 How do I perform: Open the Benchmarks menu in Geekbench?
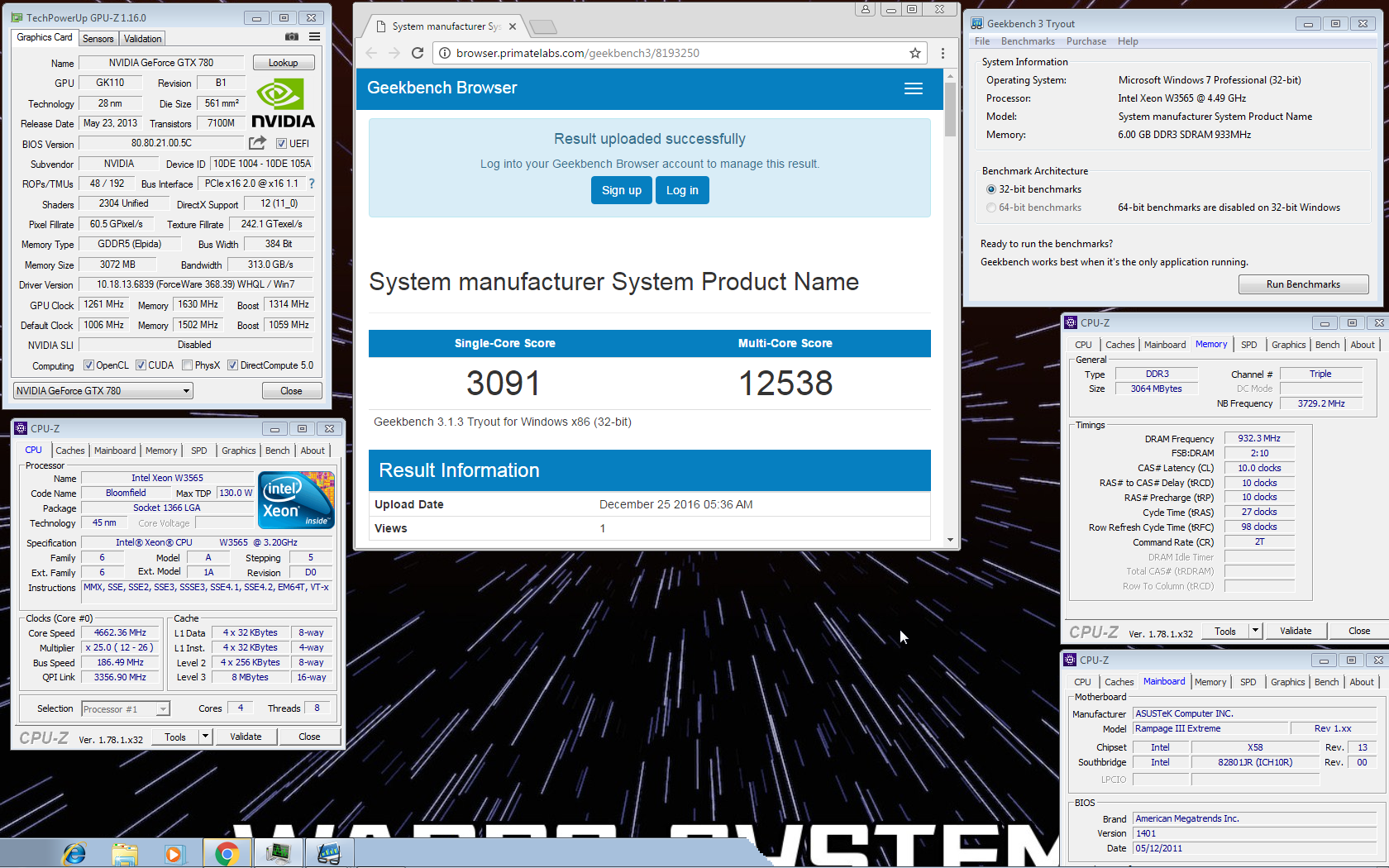(x=1028, y=41)
